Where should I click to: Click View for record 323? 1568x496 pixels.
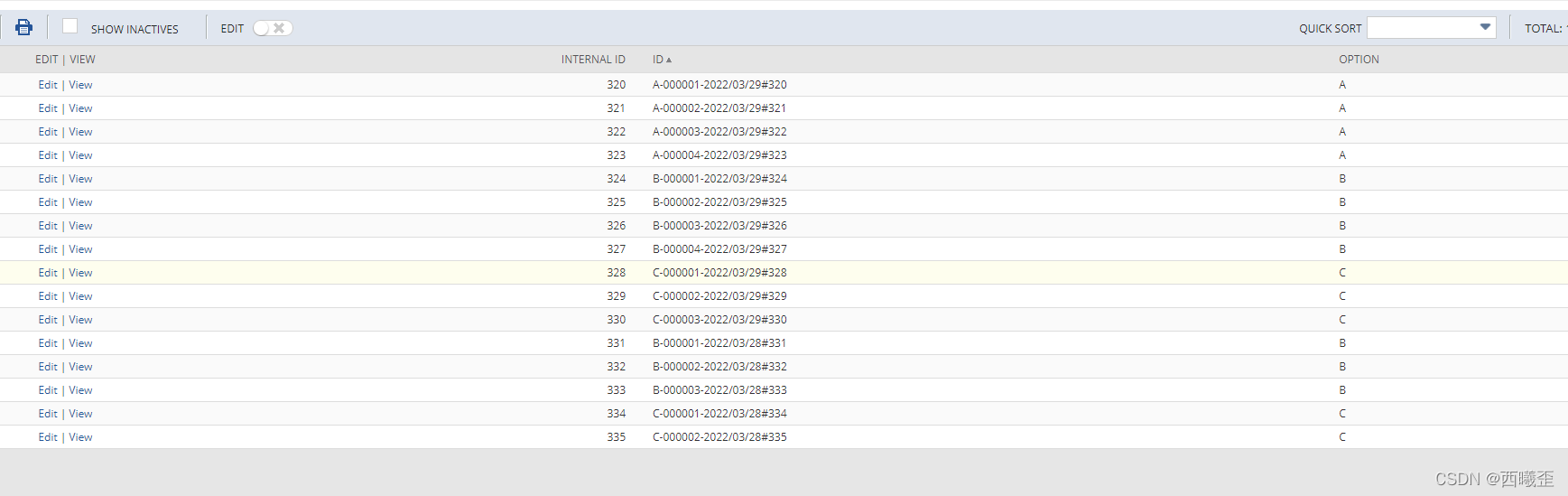pyautogui.click(x=80, y=155)
